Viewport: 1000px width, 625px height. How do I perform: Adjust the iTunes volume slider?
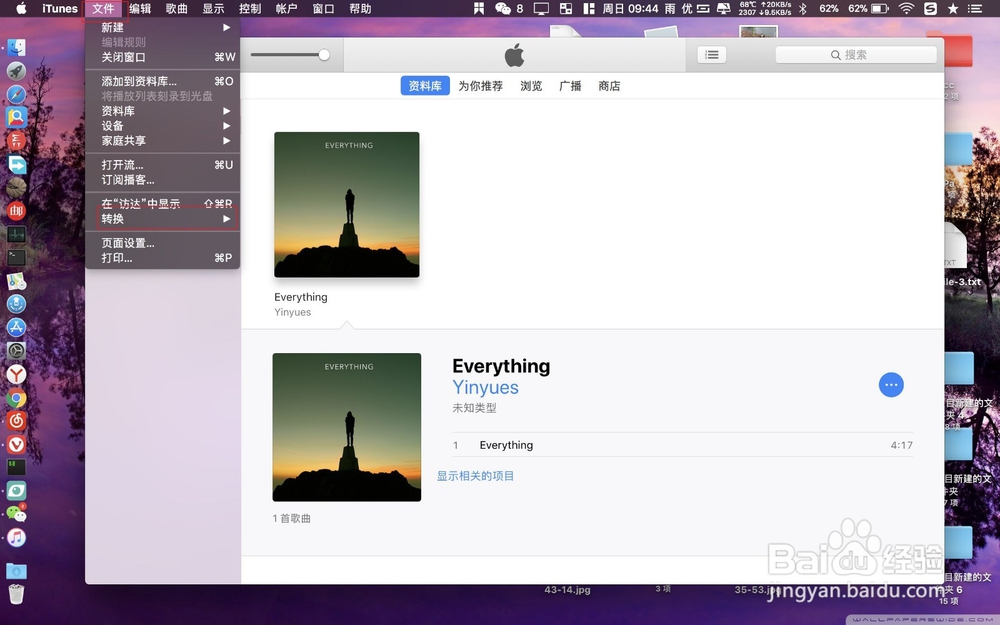click(290, 55)
